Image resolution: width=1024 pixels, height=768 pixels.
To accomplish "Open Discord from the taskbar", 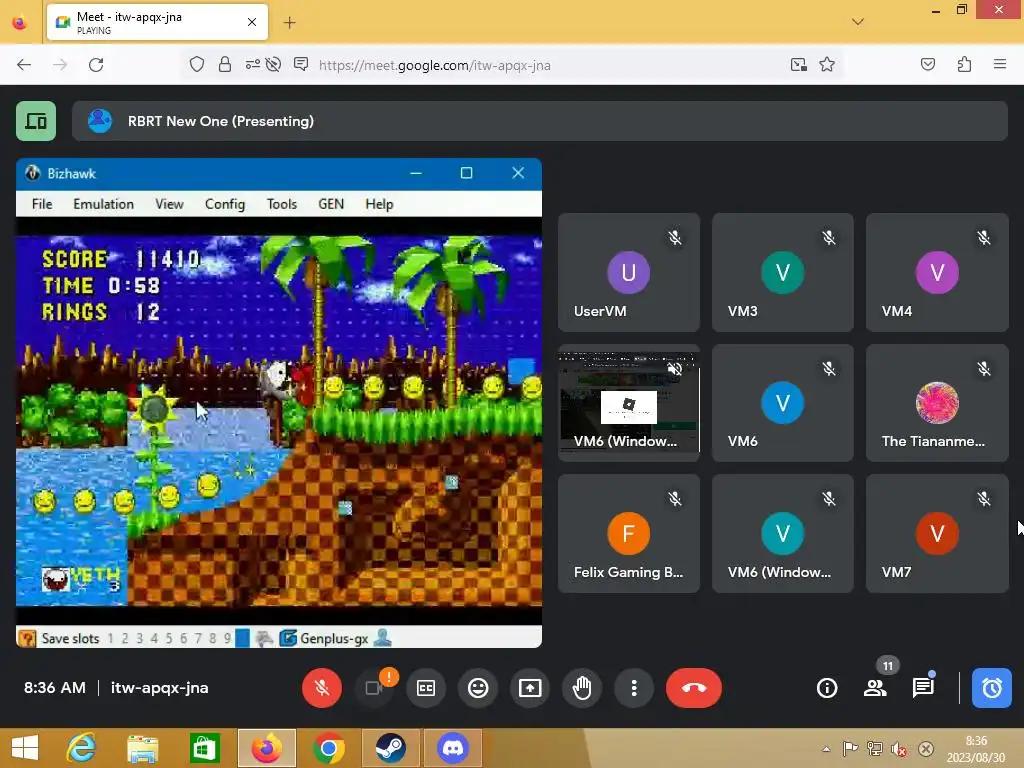I will pos(453,748).
